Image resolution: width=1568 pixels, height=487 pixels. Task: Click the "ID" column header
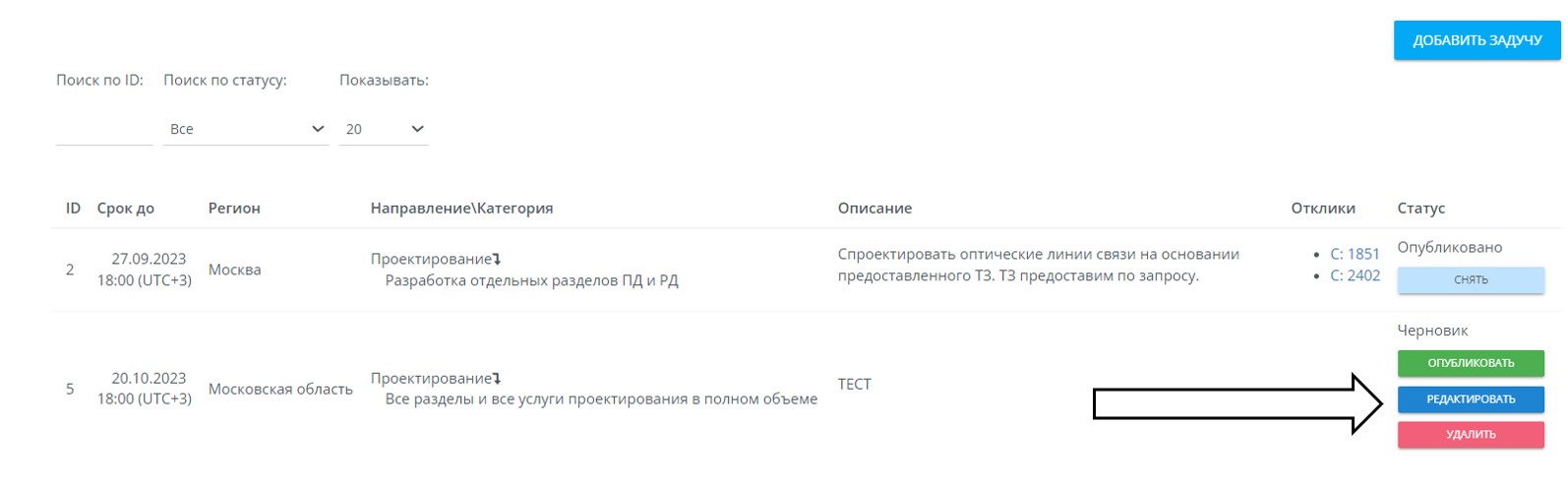tap(73, 209)
